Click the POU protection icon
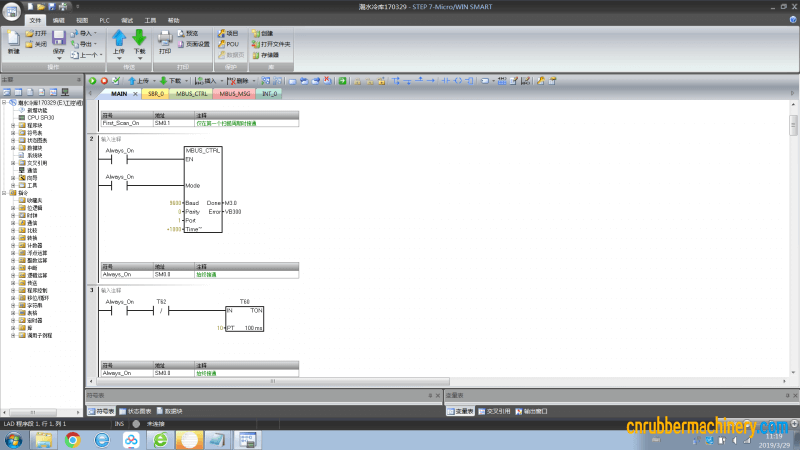The width and height of the screenshot is (800, 450). (x=232, y=44)
